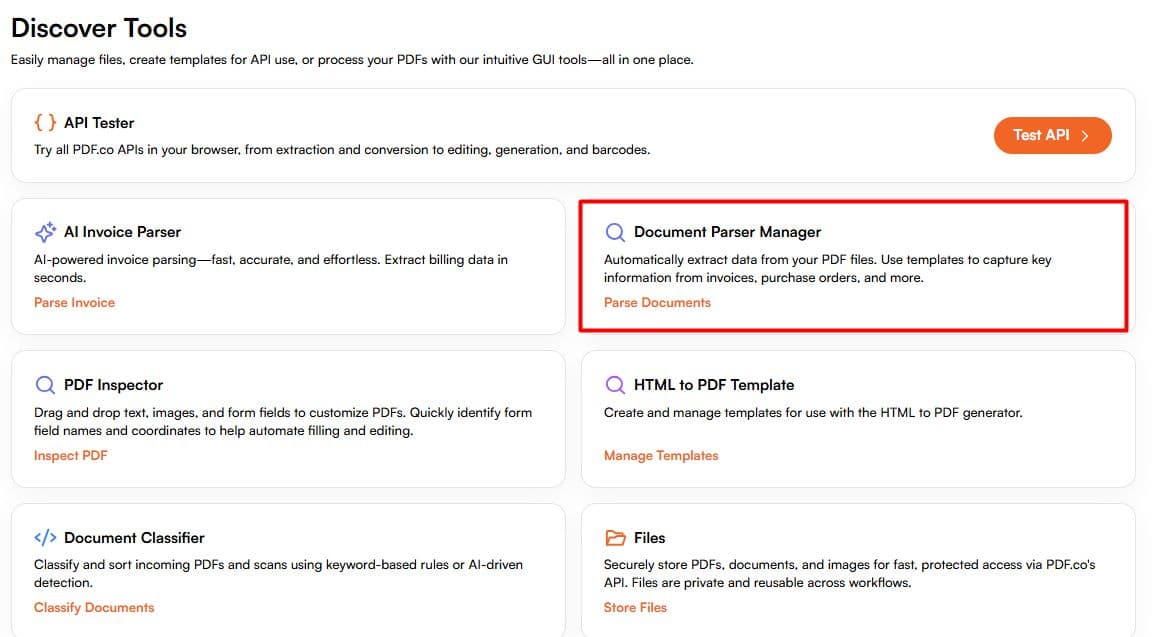Screen dimensions: 1166x637
Task: Click the chevron arrow inside Test API button
Action: click(x=1083, y=134)
